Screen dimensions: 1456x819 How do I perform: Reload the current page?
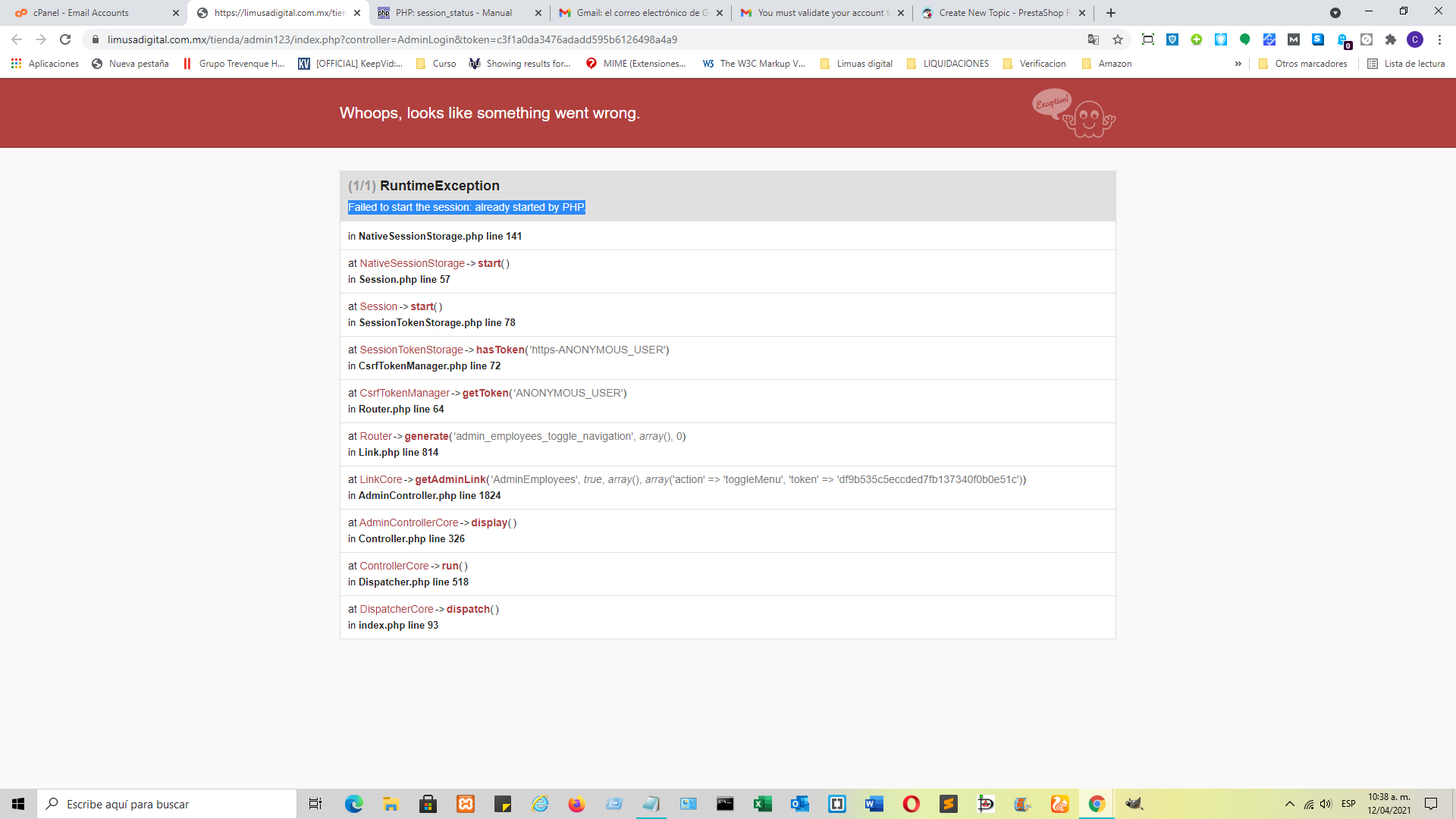(65, 39)
